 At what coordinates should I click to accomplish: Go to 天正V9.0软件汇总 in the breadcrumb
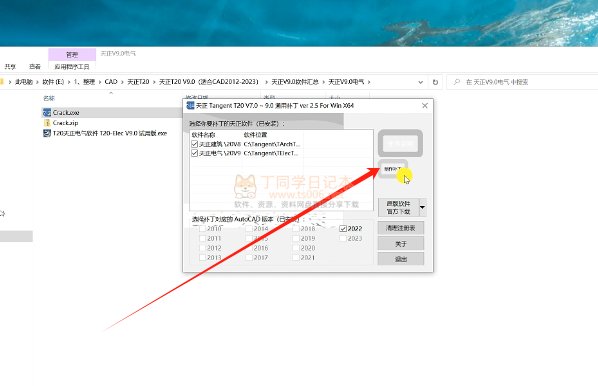tap(295, 82)
